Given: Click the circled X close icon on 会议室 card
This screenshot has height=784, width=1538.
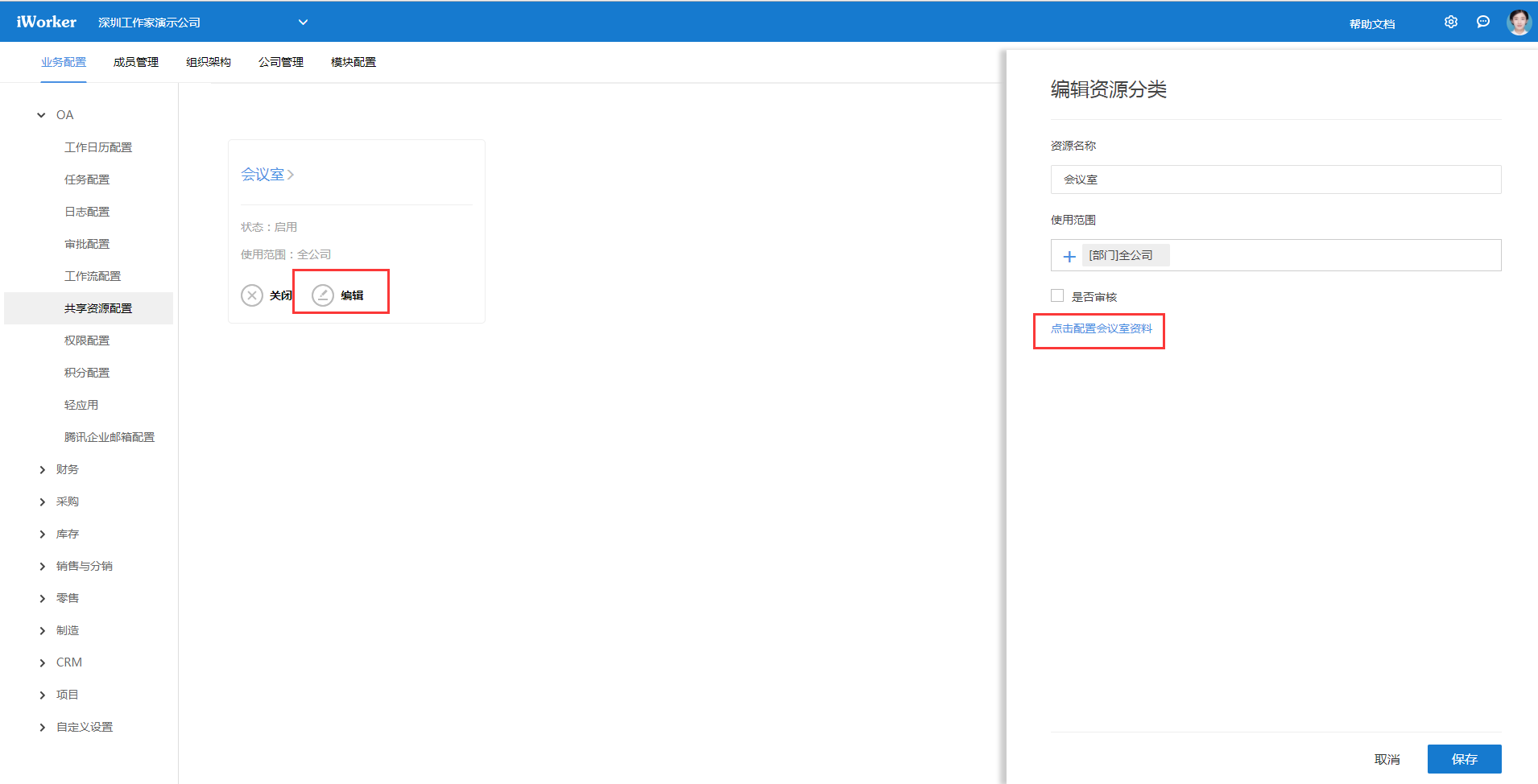Looking at the screenshot, I should point(252,295).
